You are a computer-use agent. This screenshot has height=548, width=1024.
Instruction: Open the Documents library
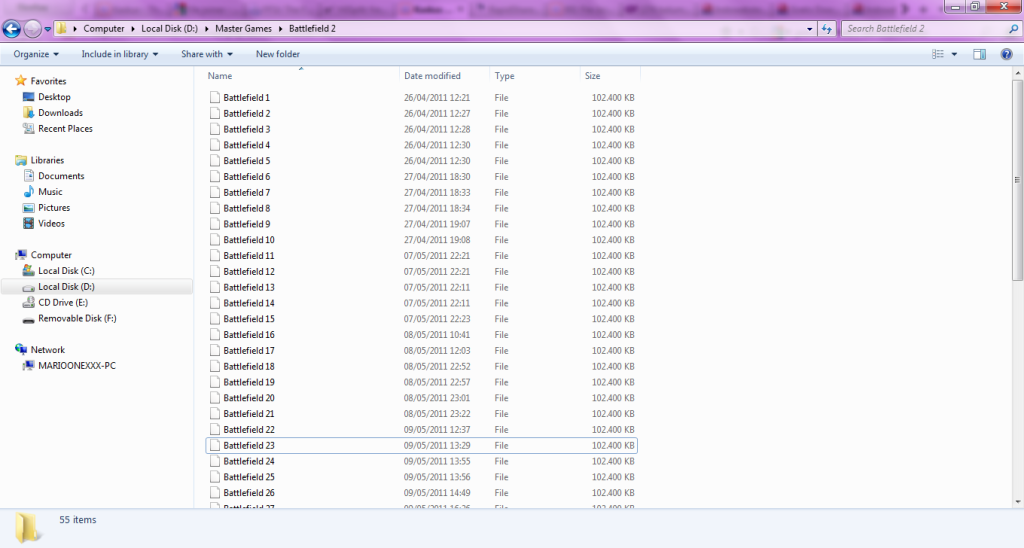click(61, 176)
